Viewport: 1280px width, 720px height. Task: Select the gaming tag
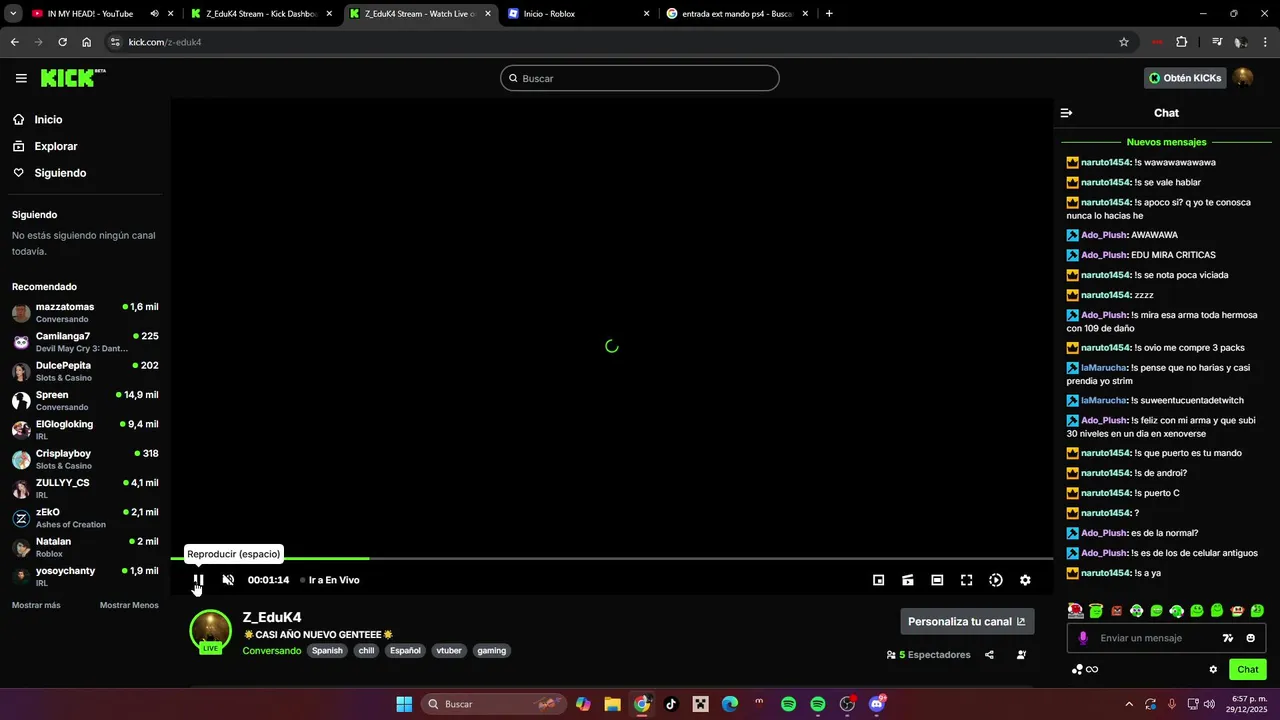coord(492,650)
